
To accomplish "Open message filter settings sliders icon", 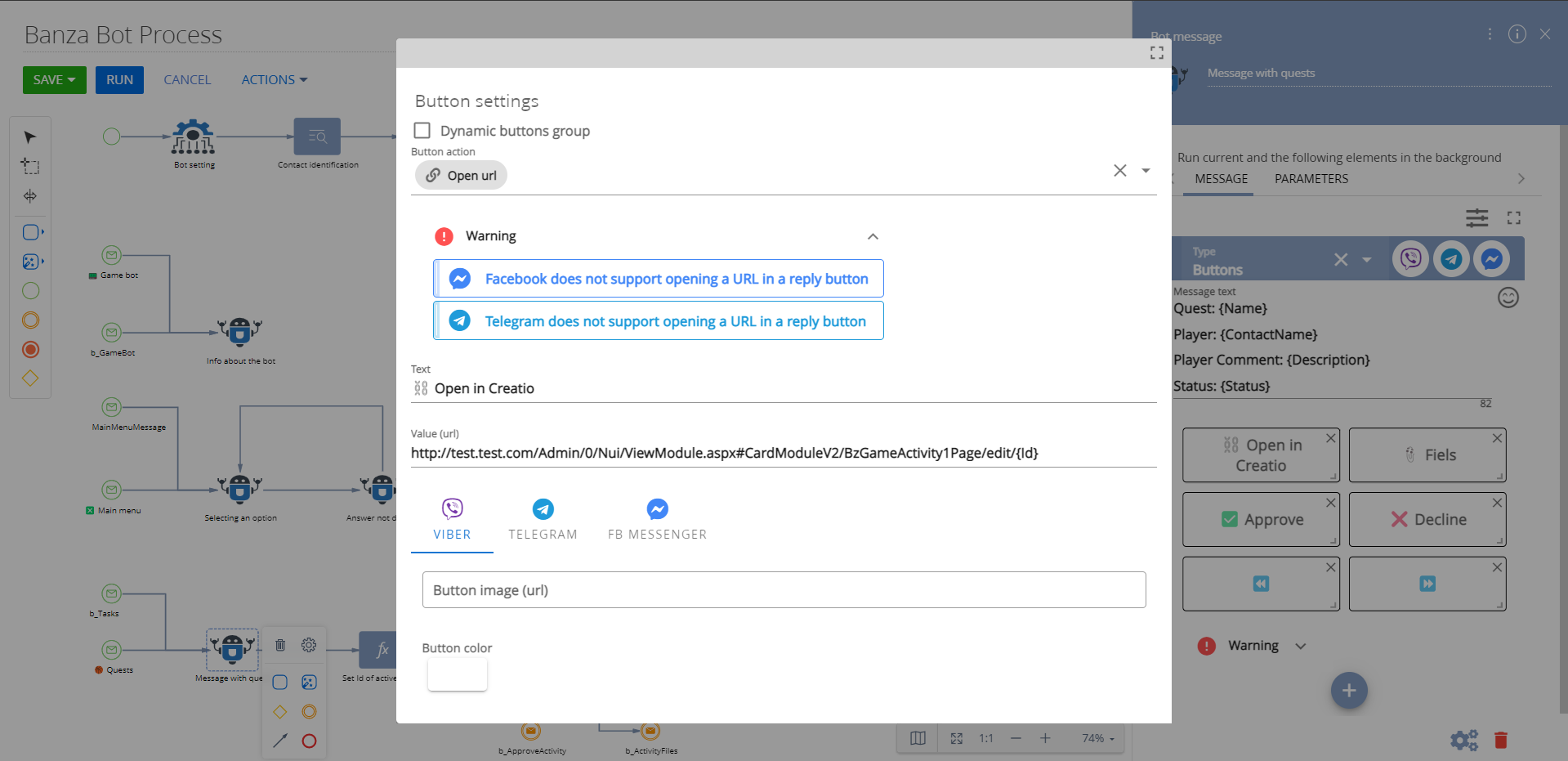I will tap(1476, 218).
